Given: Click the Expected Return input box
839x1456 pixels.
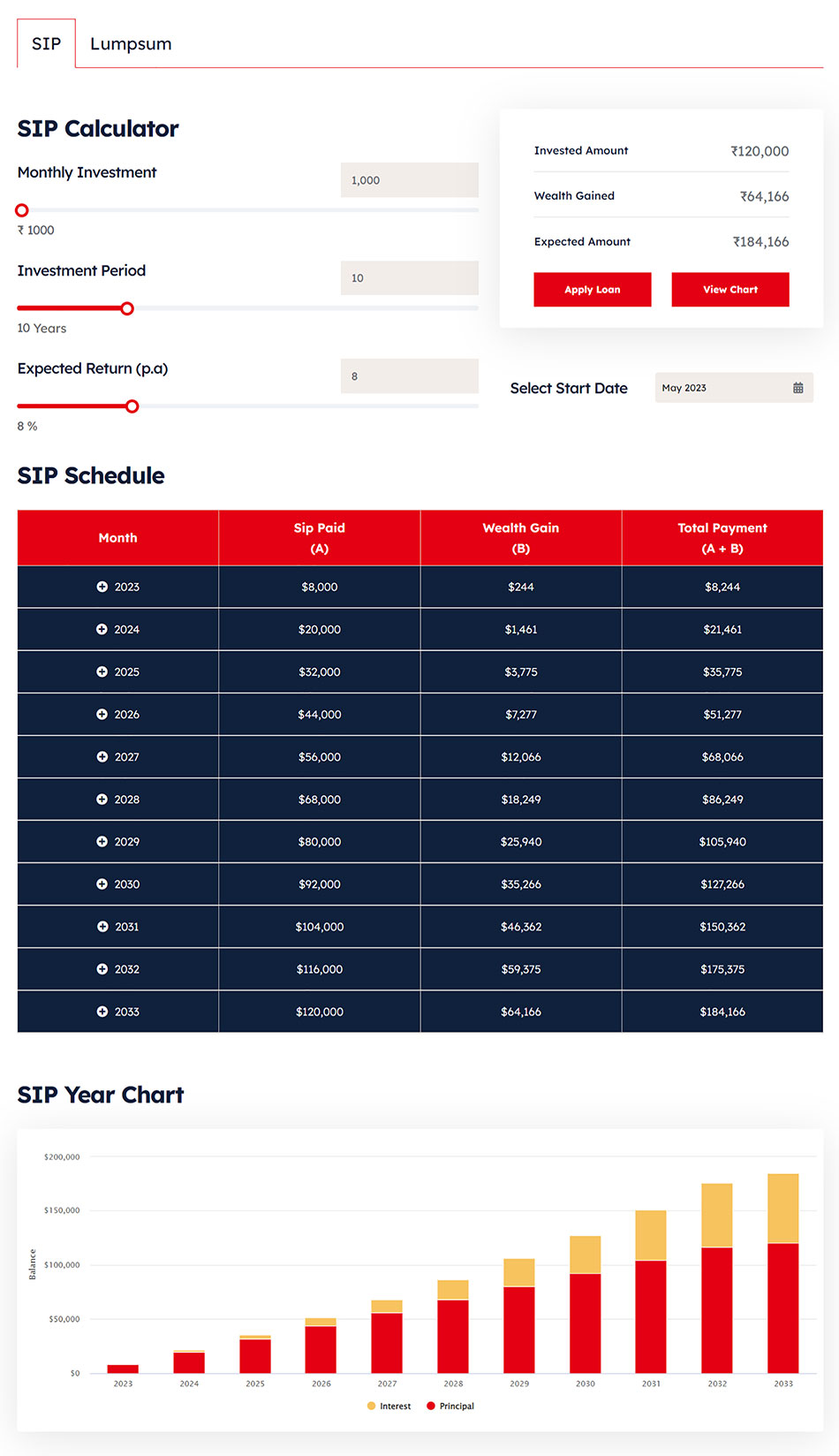Looking at the screenshot, I should (x=409, y=376).
